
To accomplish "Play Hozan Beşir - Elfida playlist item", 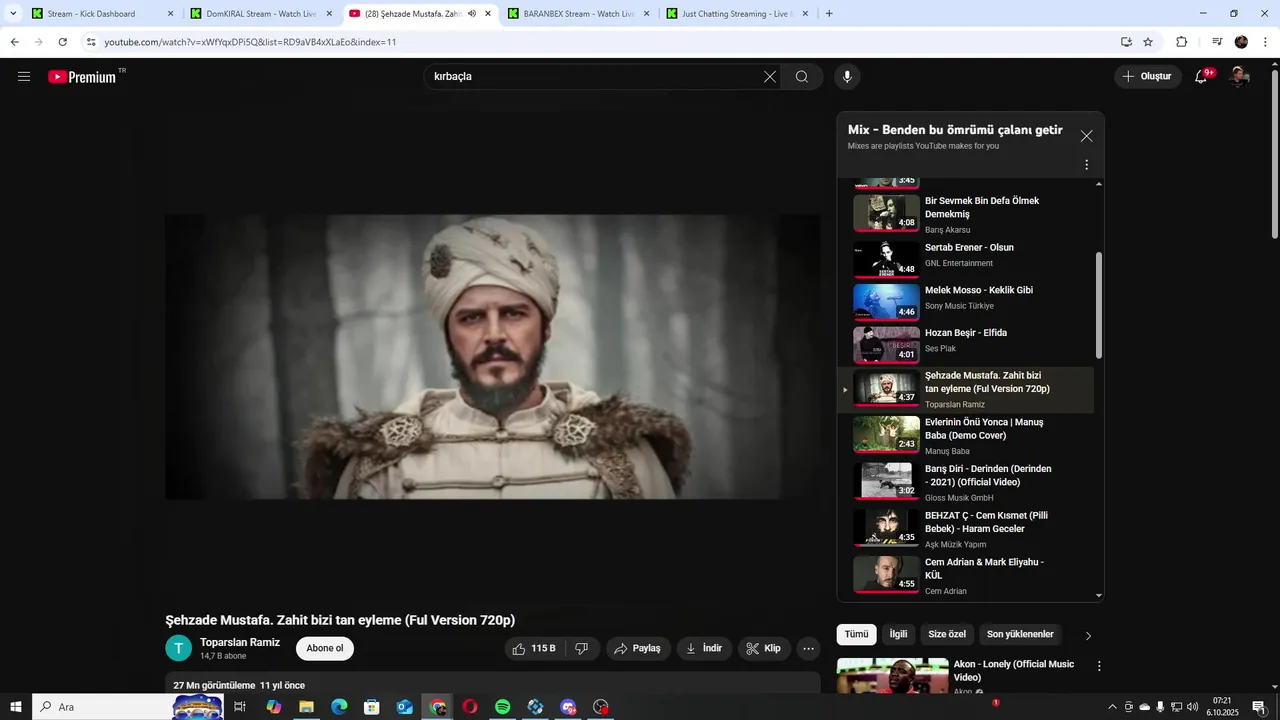I will (973, 345).
